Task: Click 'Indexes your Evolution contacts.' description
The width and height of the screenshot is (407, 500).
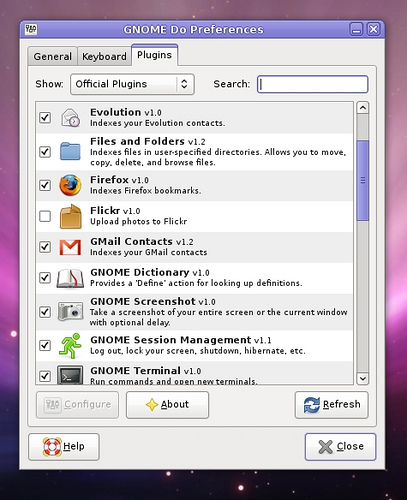Action: point(158,123)
